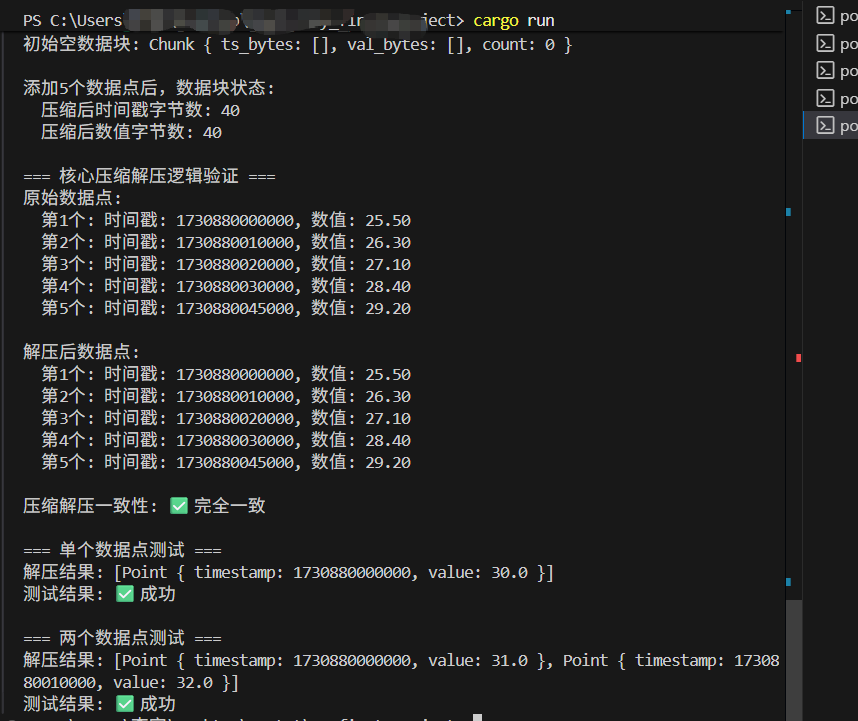Click the green checkmark under 两个数据点测试

pyautogui.click(x=125, y=704)
